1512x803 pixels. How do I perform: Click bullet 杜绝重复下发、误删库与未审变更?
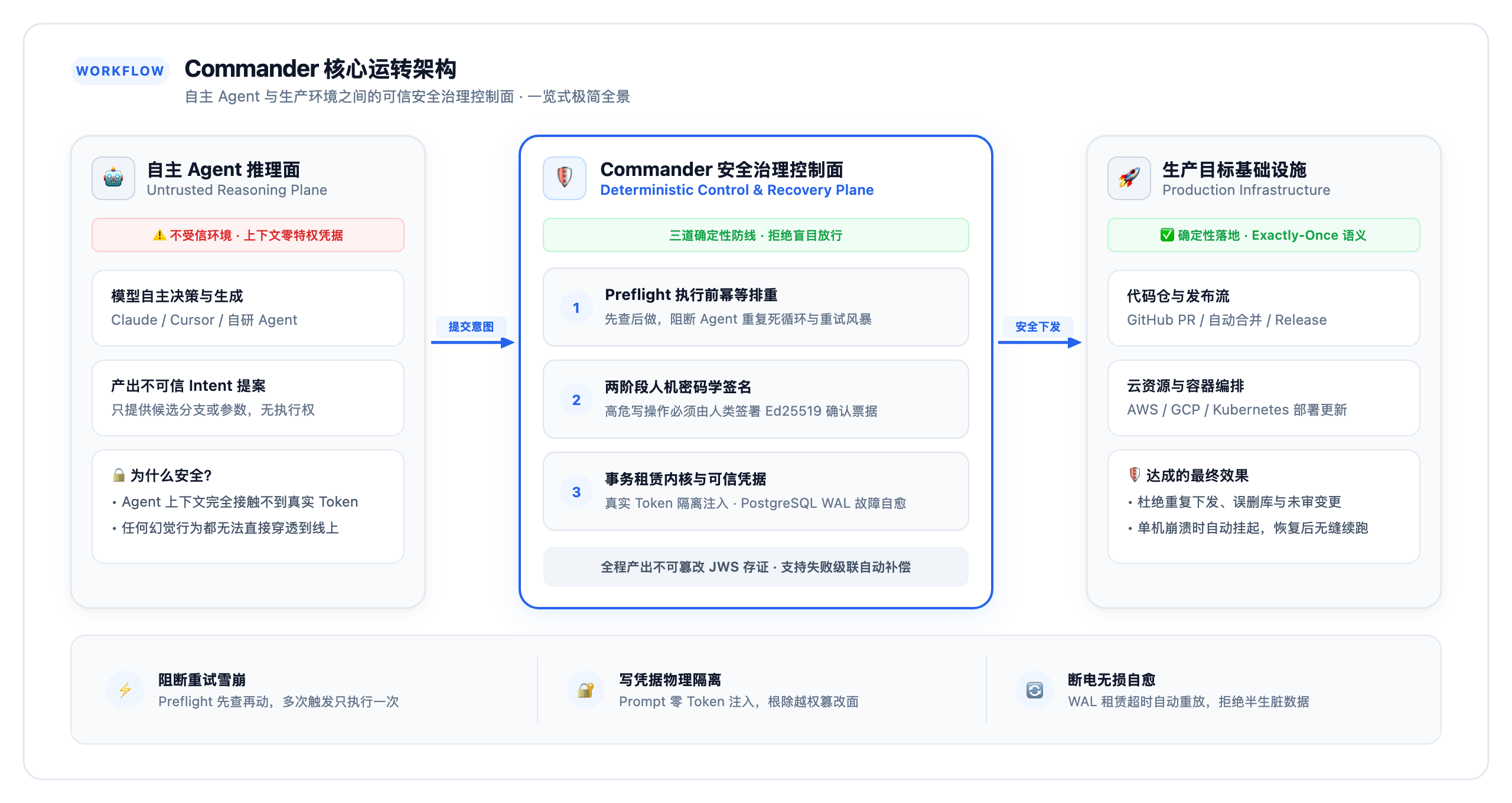[x=1234, y=502]
